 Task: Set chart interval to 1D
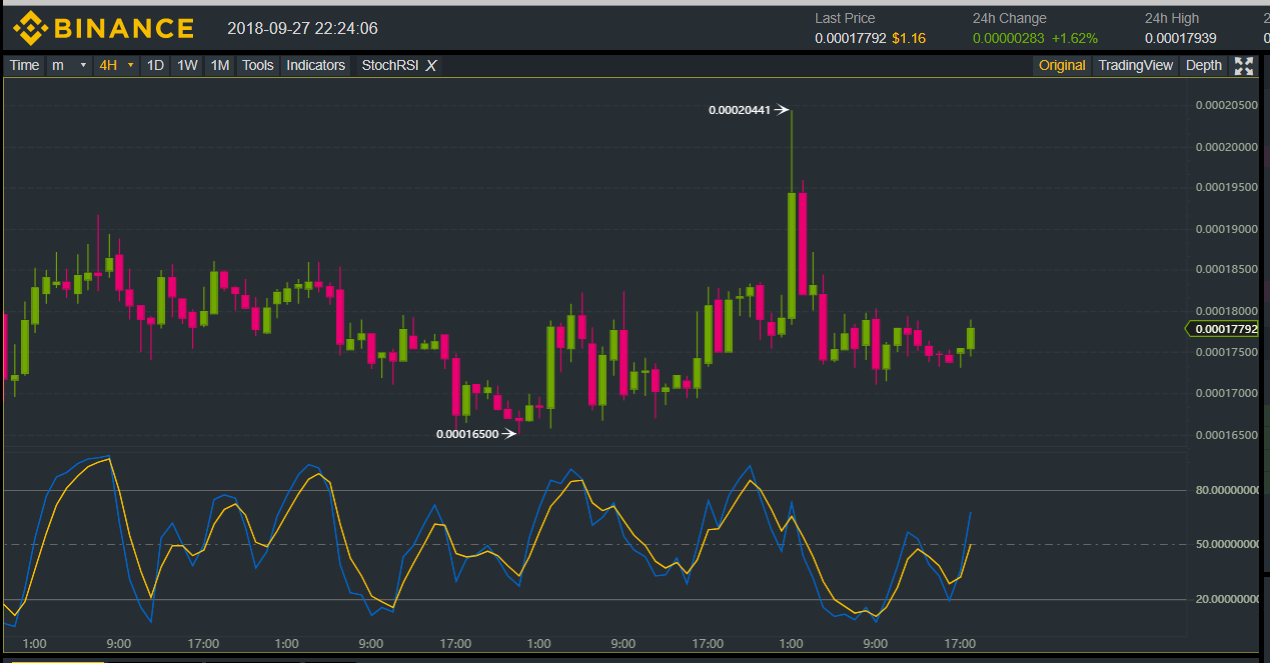pos(155,66)
